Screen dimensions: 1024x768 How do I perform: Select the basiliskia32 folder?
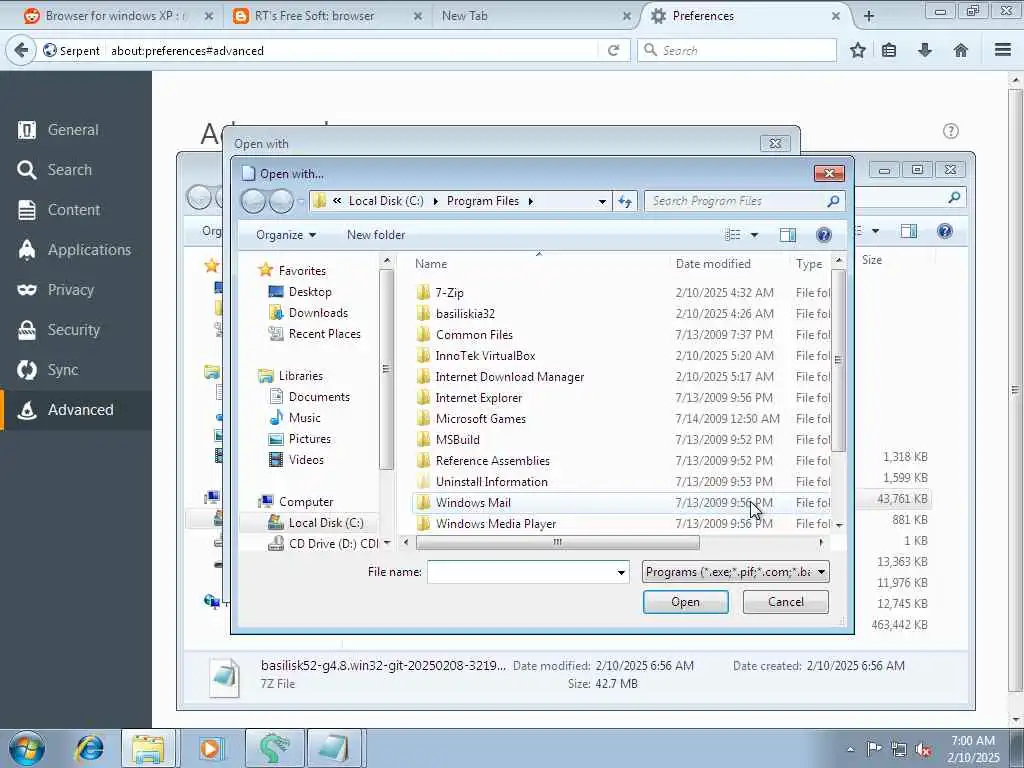622,313
